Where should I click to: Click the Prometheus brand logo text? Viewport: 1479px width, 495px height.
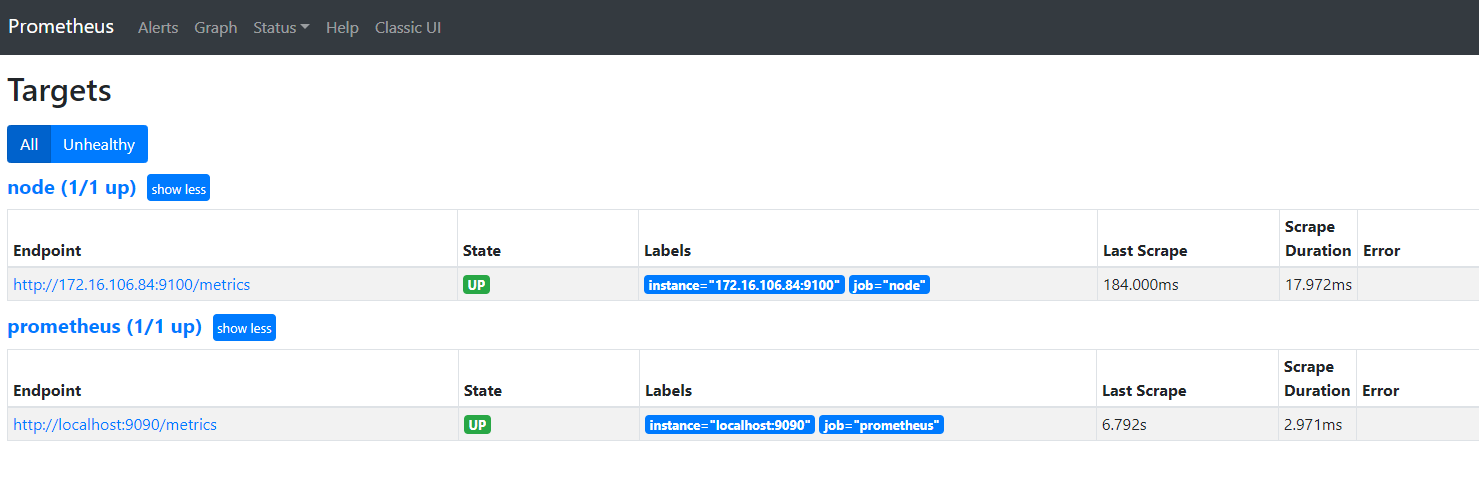[61, 27]
